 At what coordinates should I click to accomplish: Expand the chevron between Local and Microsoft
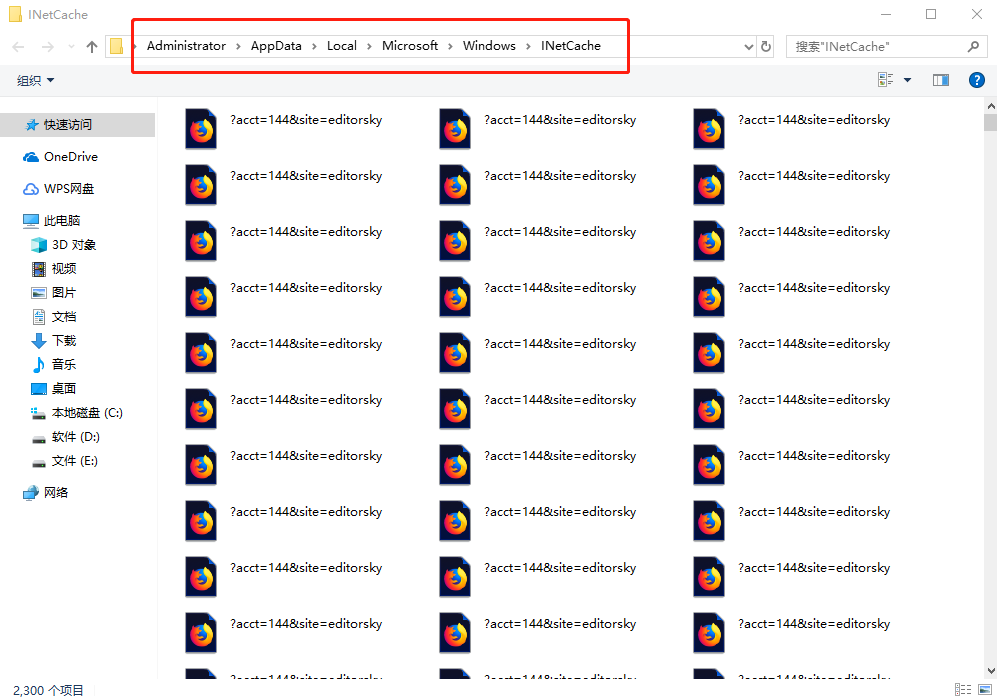coord(369,46)
